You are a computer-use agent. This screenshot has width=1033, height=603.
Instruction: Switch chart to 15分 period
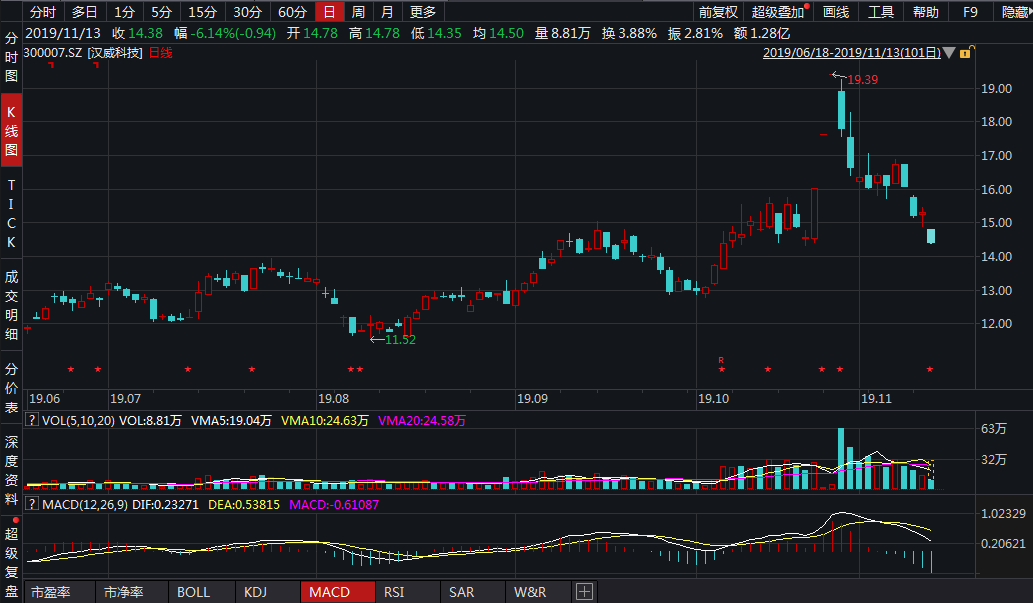click(202, 12)
